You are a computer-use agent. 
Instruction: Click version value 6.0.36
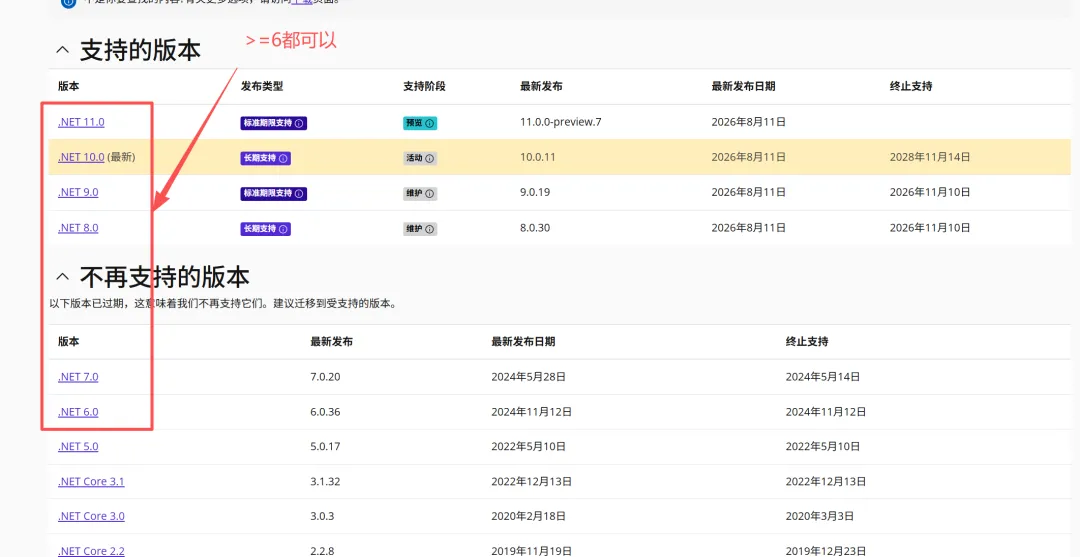click(x=326, y=412)
